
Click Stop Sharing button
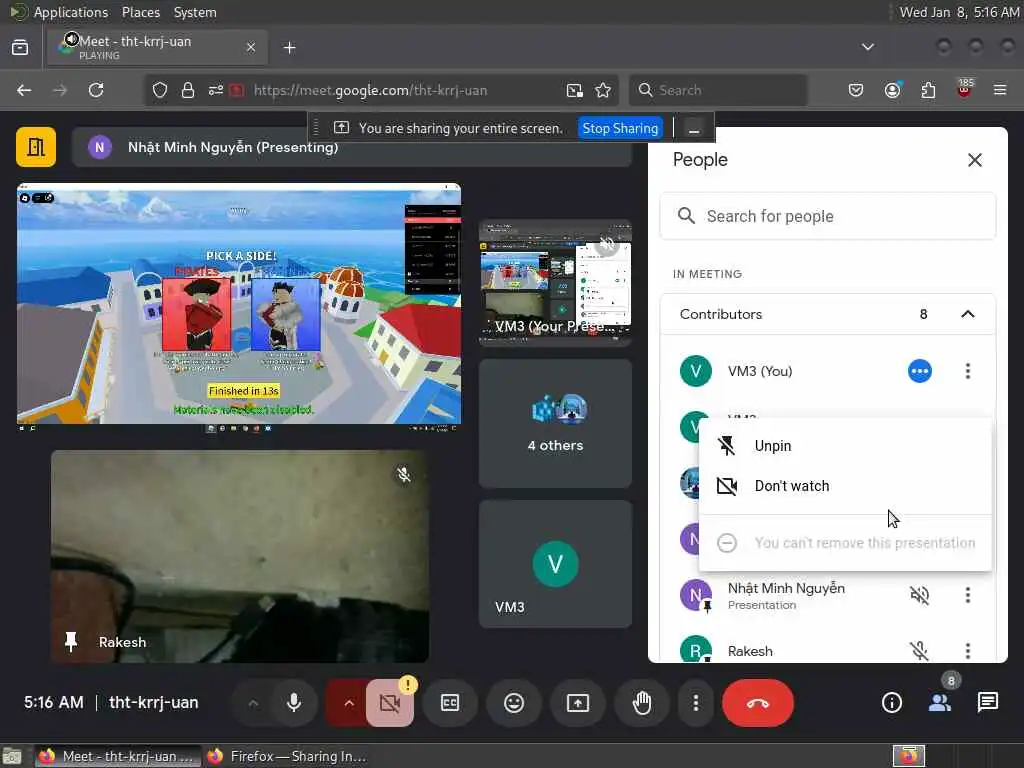620,128
